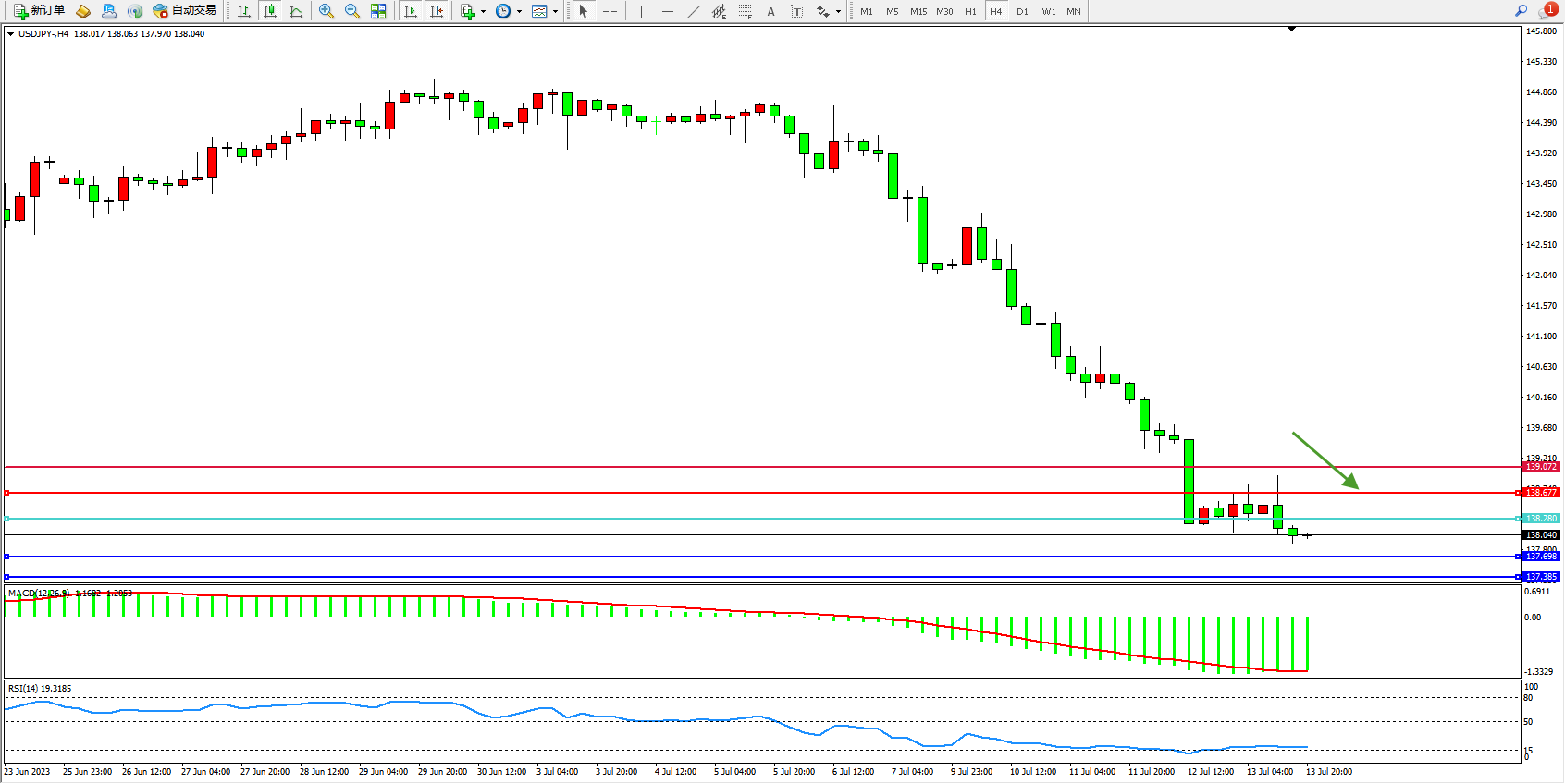The image size is (1565, 784).
Task: Open the periodicity clock dropdown arrow
Action: click(x=519, y=12)
